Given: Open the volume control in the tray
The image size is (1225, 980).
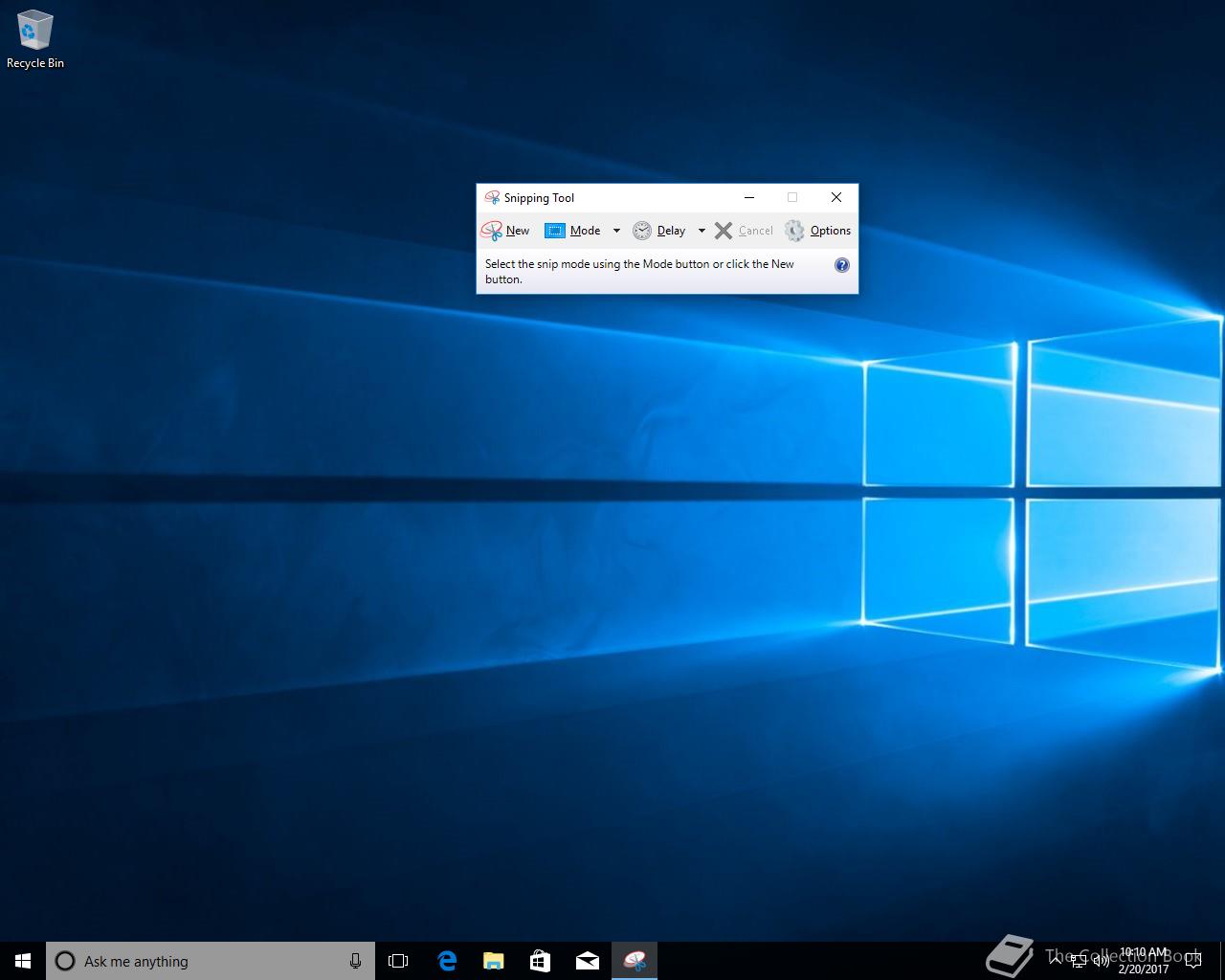Looking at the screenshot, I should pos(1101,961).
